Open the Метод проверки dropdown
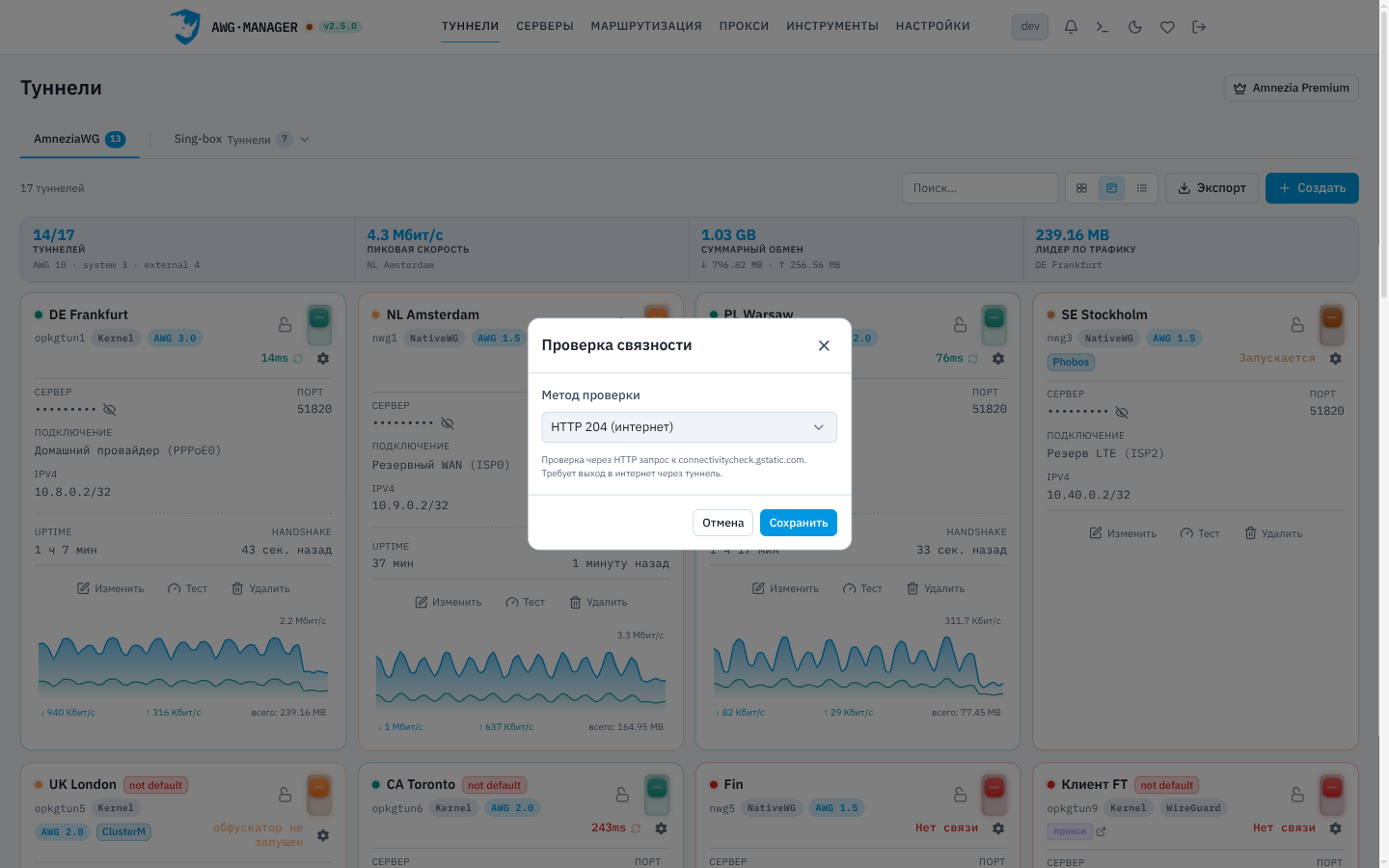This screenshot has width=1389, height=868. pyautogui.click(x=689, y=427)
